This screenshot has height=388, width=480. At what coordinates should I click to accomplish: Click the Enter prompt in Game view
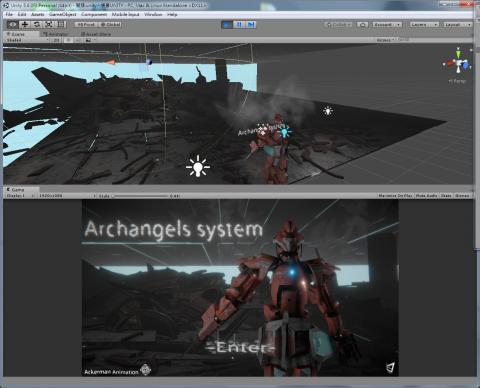240,348
